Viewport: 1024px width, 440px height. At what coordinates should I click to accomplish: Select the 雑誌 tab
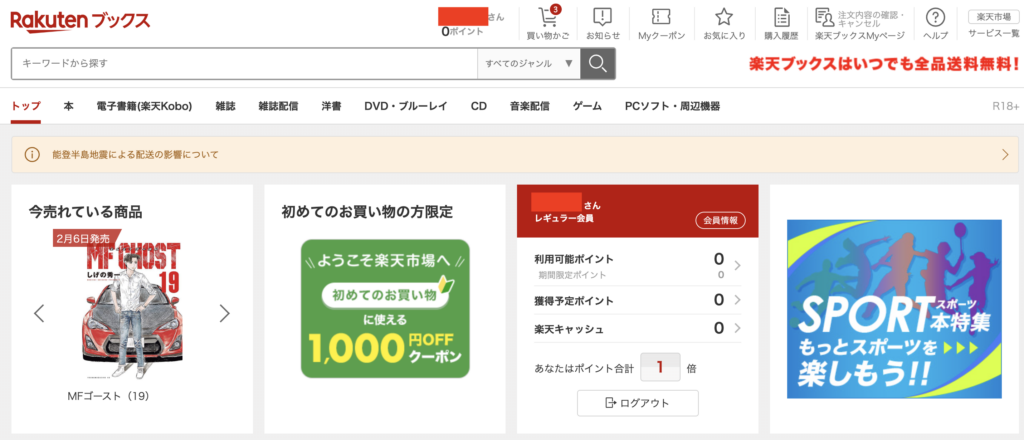click(225, 106)
